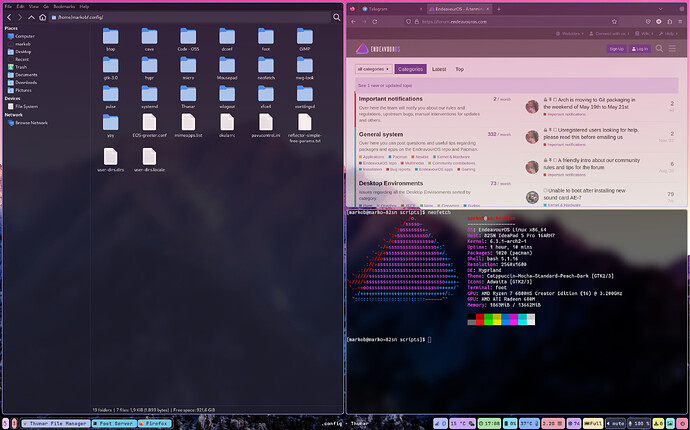Image resolution: width=690 pixels, height=430 pixels.
Task: Open the Desktop Environments category
Action: pyautogui.click(x=391, y=183)
